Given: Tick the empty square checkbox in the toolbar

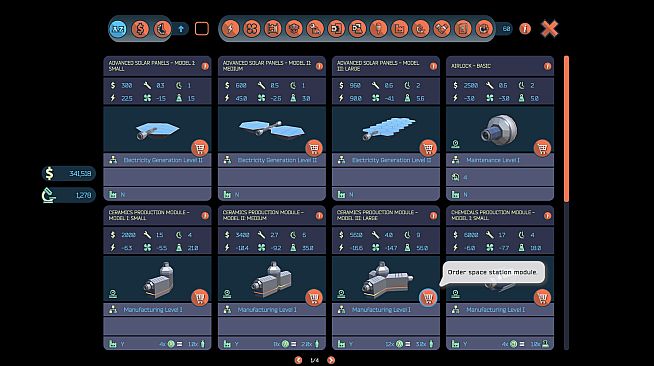Looking at the screenshot, I should [x=202, y=29].
